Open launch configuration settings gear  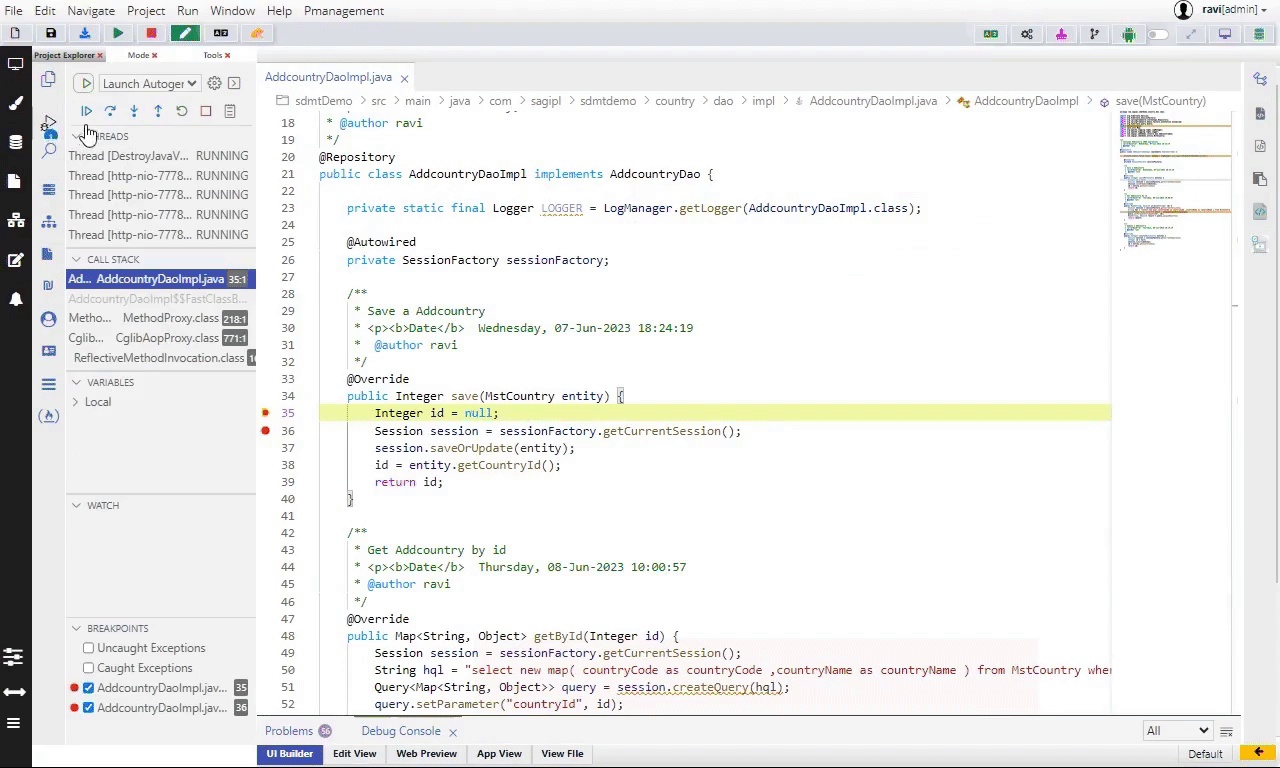click(x=214, y=84)
